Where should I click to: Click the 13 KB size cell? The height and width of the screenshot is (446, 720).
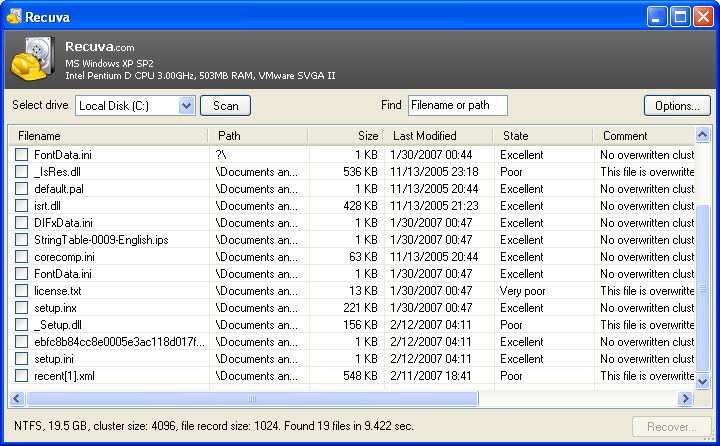[363, 291]
